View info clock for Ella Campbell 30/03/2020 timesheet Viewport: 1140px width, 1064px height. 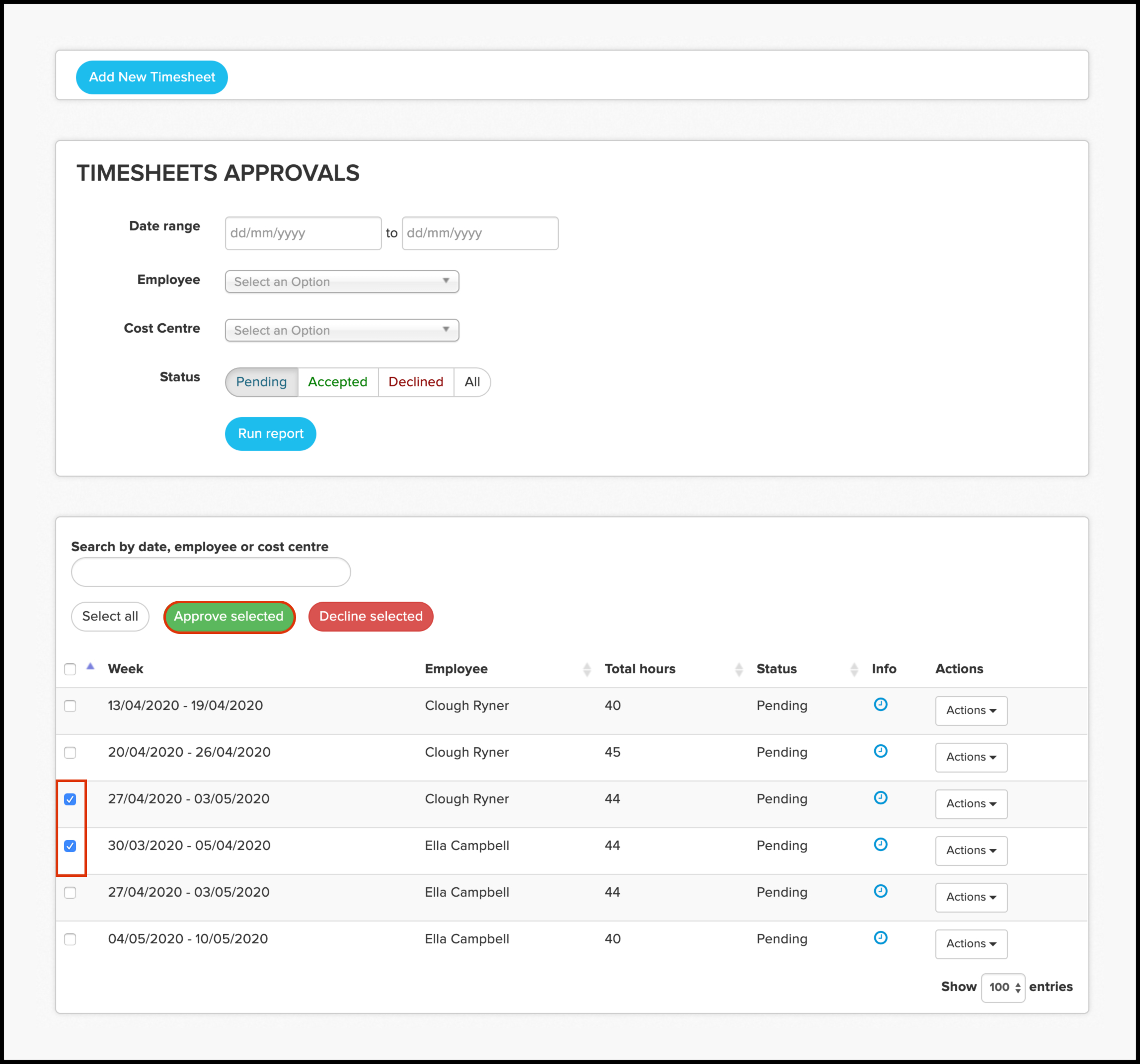880,844
